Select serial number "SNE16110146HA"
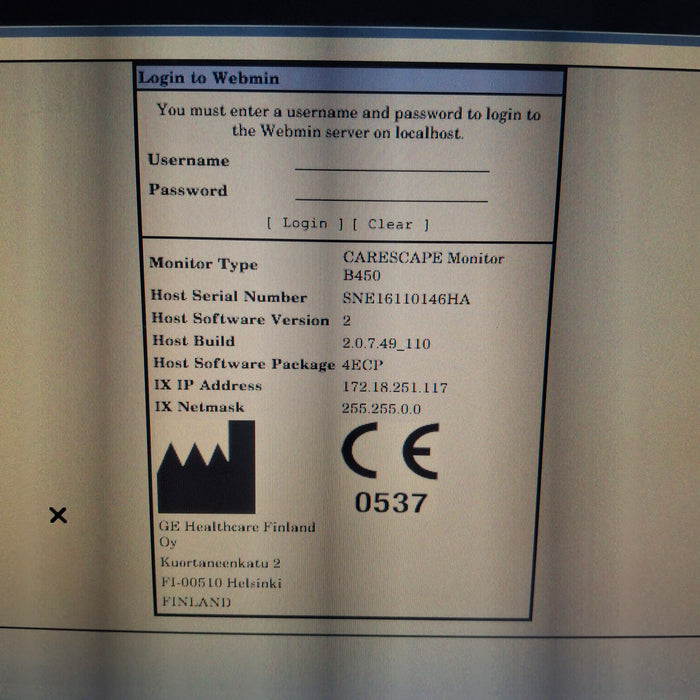Screen dimensions: 700x700 406,298
